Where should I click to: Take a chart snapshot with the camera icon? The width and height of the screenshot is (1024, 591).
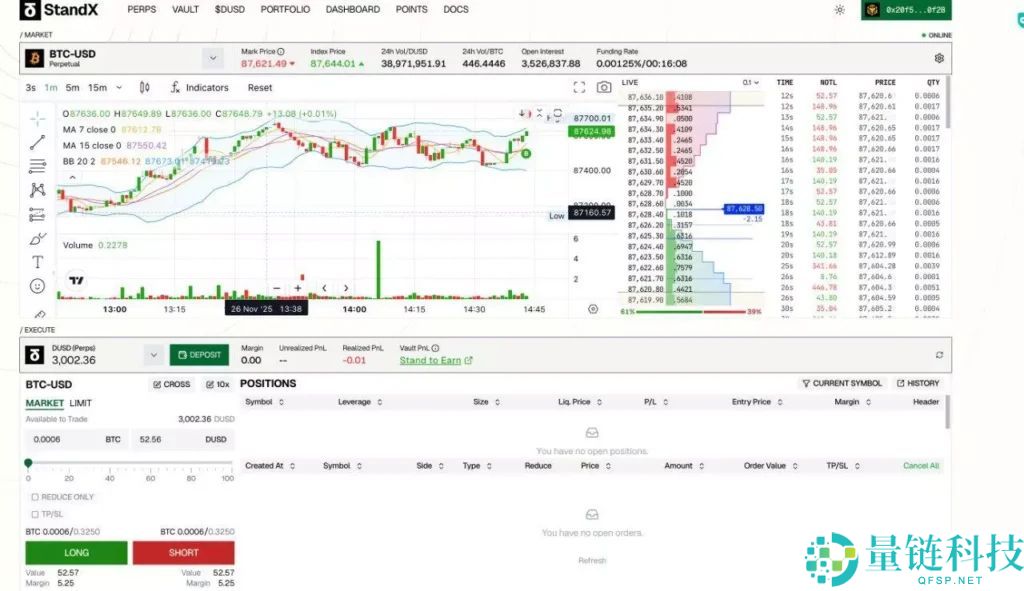(x=604, y=87)
